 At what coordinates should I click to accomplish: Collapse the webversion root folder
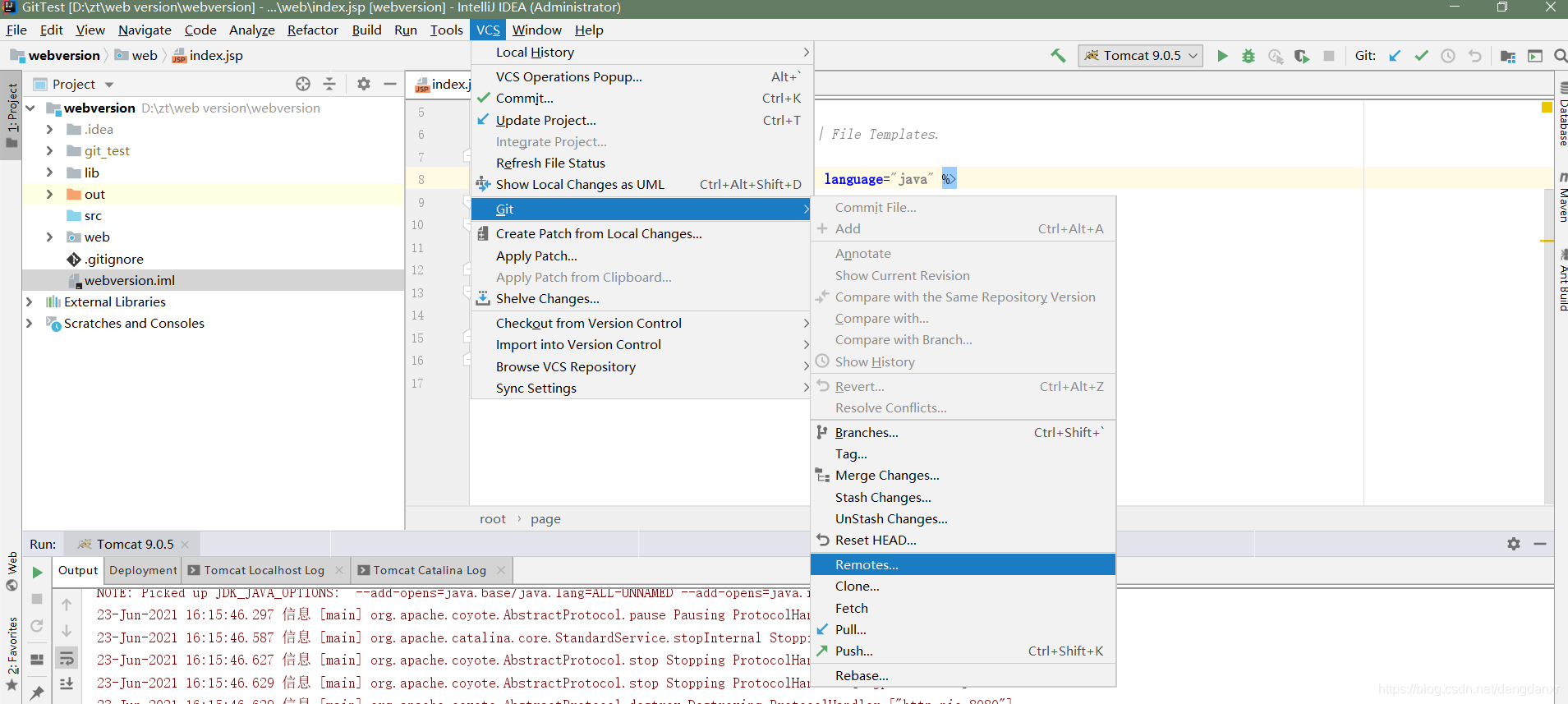(30, 108)
